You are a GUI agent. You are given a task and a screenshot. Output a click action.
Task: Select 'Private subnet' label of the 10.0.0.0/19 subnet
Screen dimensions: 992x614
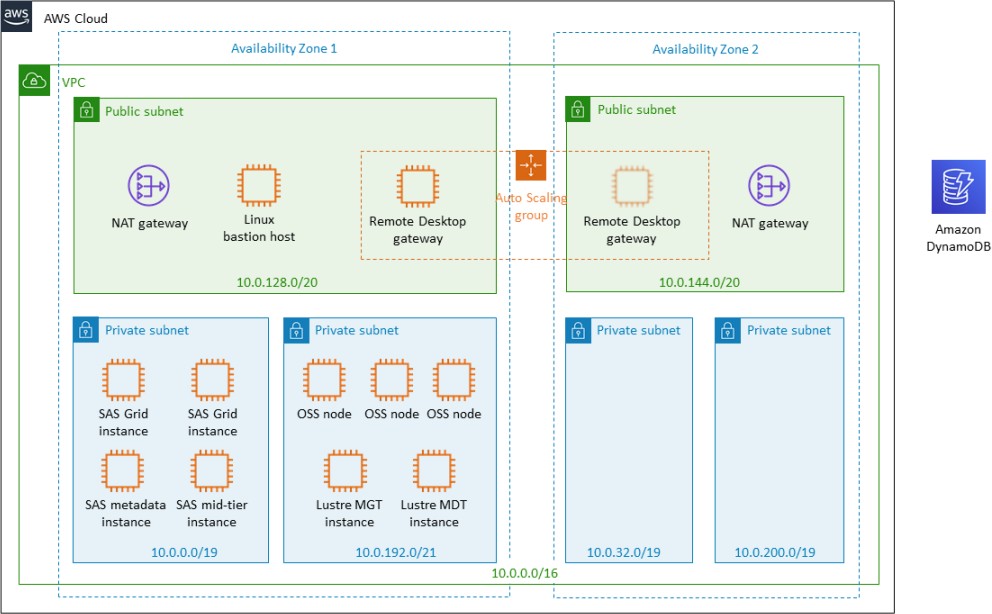coord(147,330)
